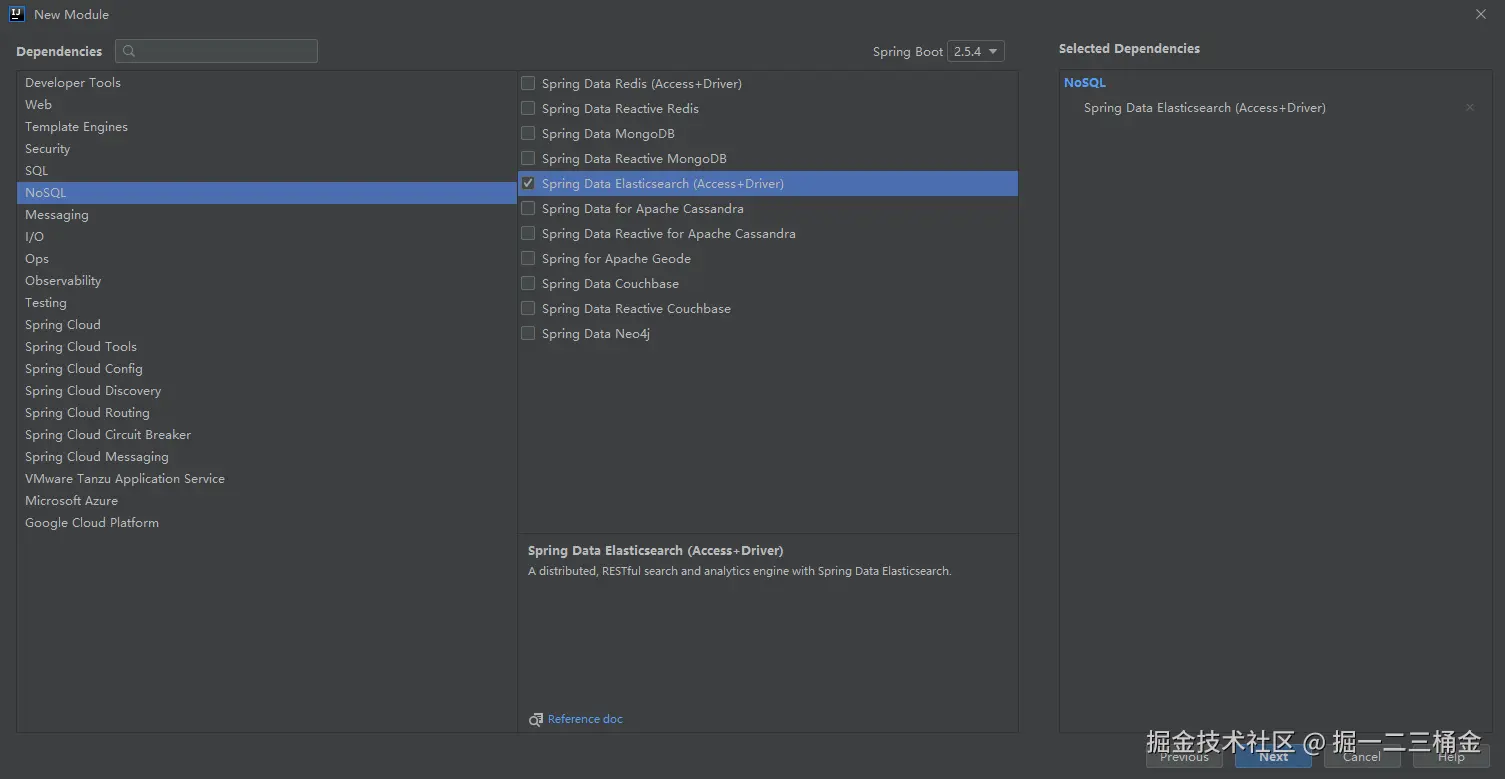Close the New Module window

[x=1481, y=14]
